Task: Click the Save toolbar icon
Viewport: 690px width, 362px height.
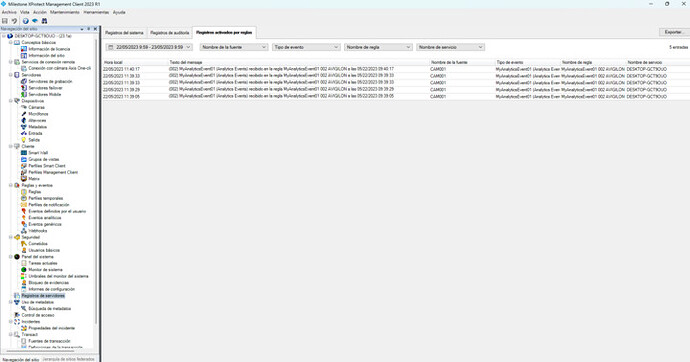Action: (x=5, y=21)
